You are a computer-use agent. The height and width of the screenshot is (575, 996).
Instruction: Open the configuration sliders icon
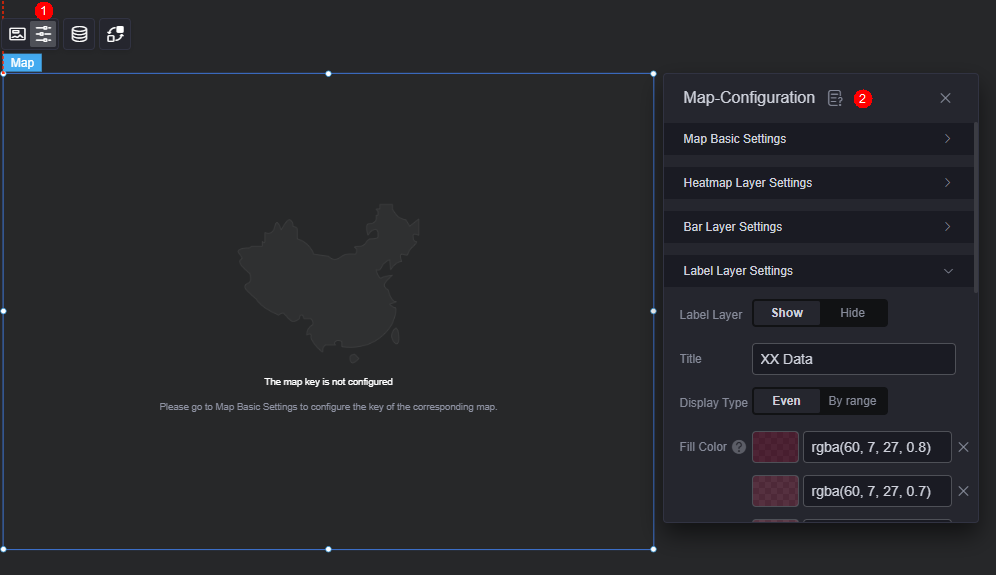(43, 34)
